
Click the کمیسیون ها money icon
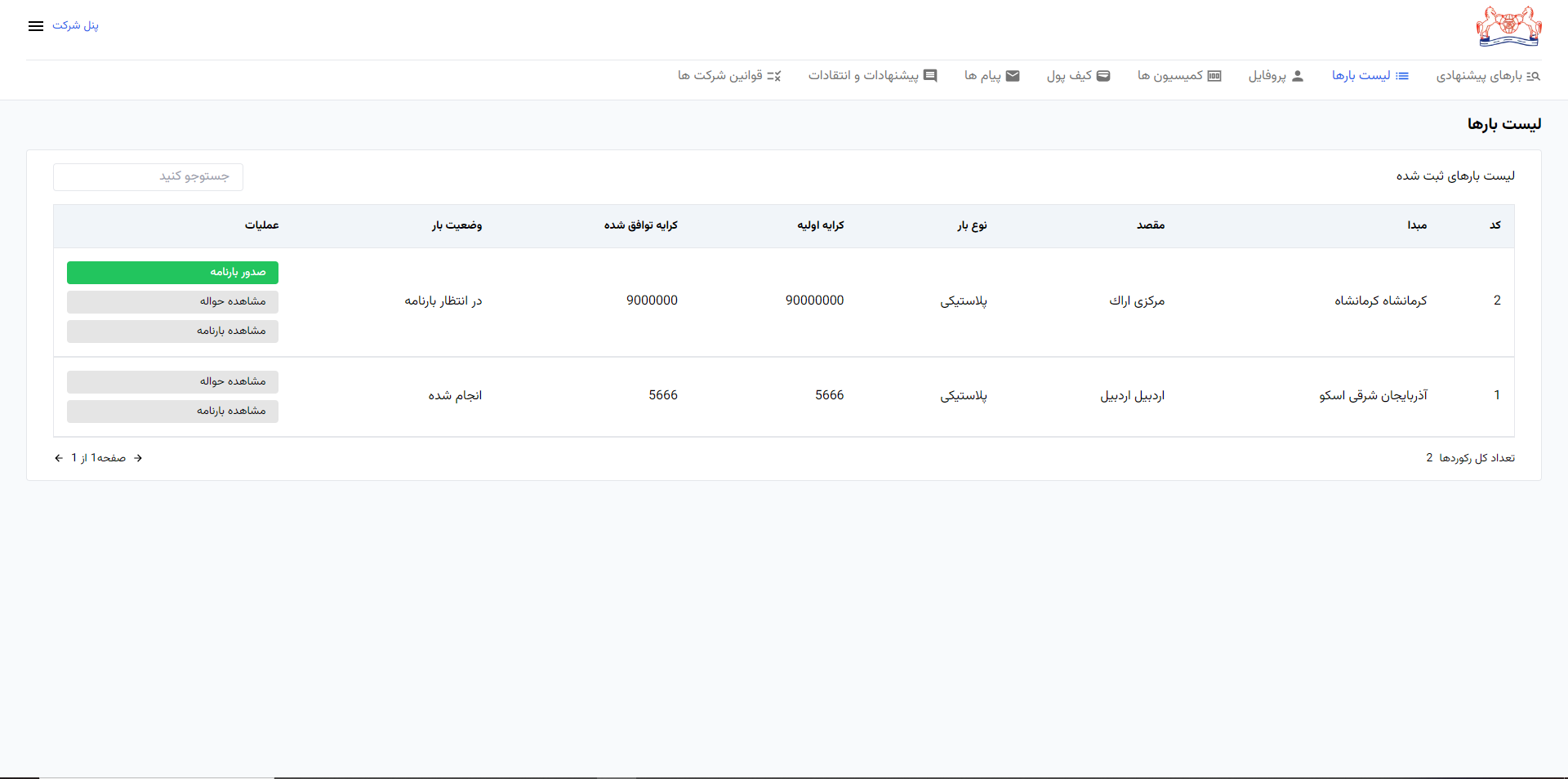pyautogui.click(x=1214, y=76)
